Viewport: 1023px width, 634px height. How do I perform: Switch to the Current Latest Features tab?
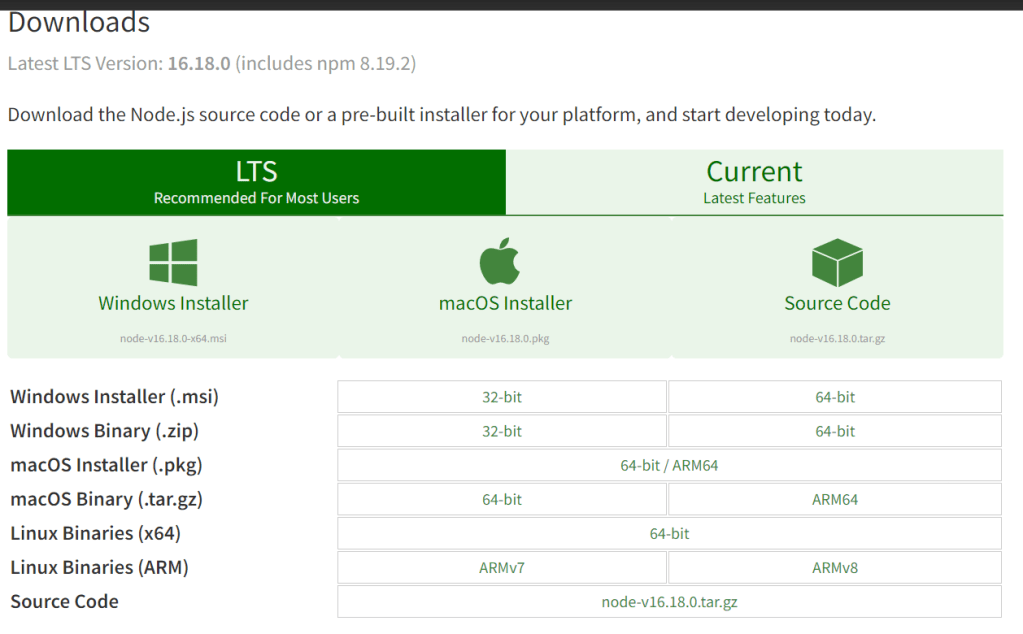click(x=754, y=182)
